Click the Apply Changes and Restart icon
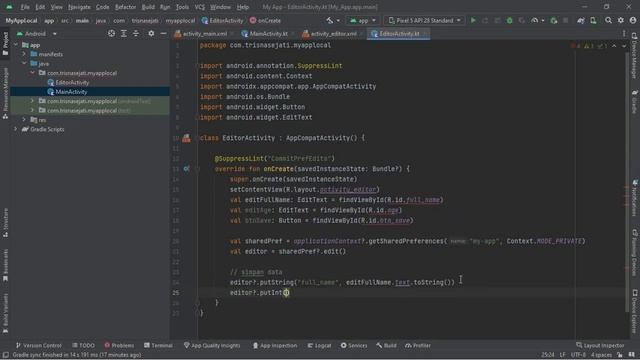Image resolution: width=640 pixels, height=360 pixels. pyautogui.click(x=485, y=20)
